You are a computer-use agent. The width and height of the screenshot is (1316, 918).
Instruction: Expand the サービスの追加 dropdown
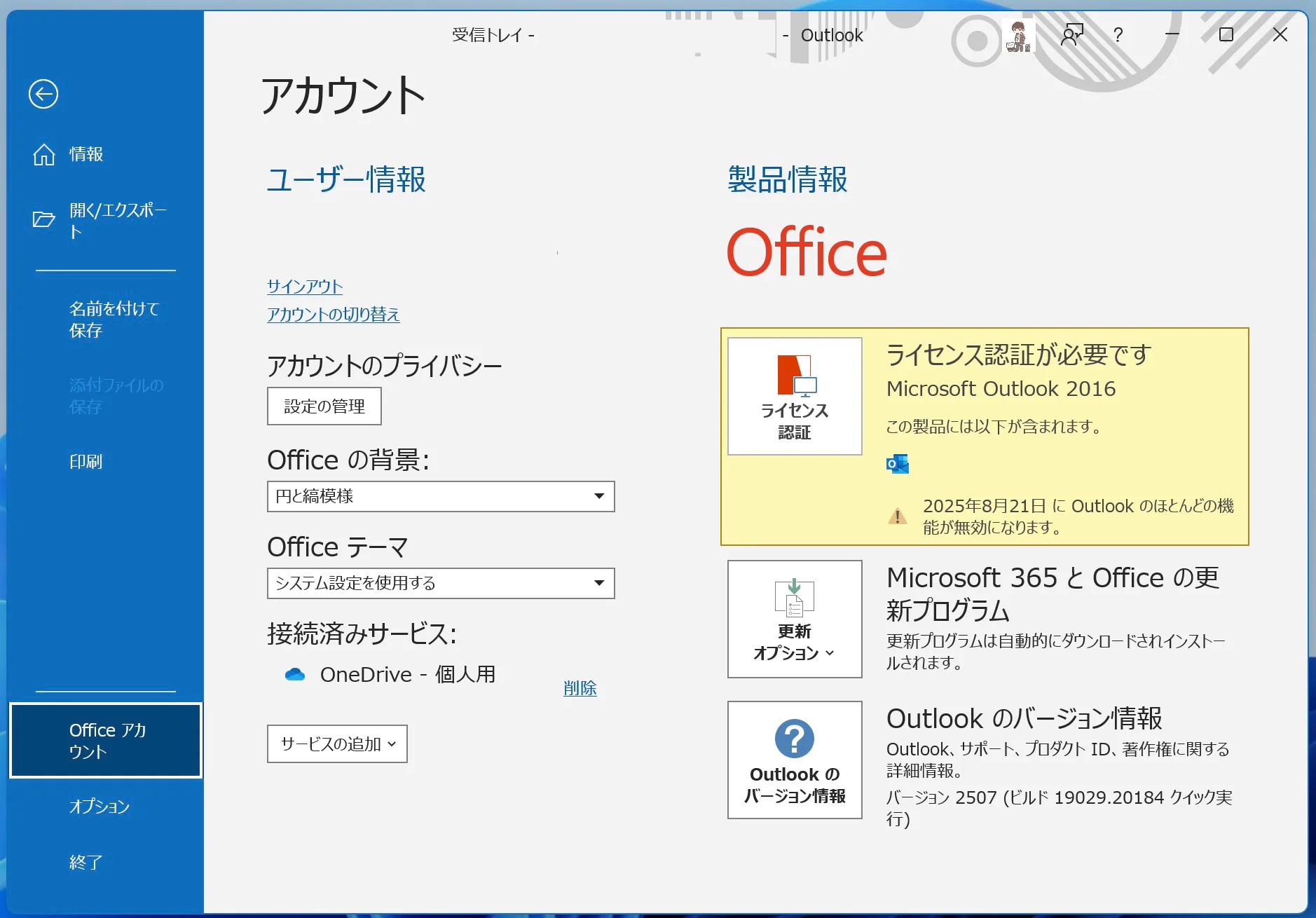click(x=337, y=744)
